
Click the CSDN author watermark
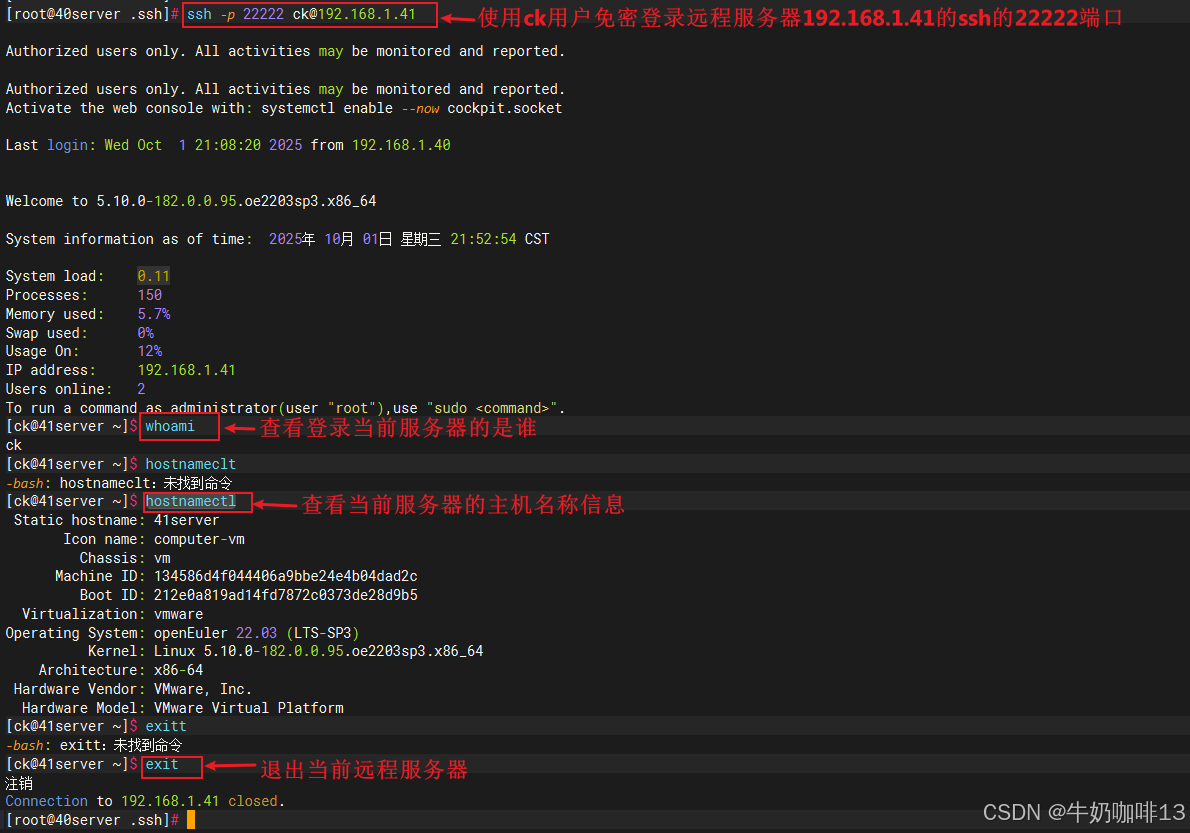1084,811
